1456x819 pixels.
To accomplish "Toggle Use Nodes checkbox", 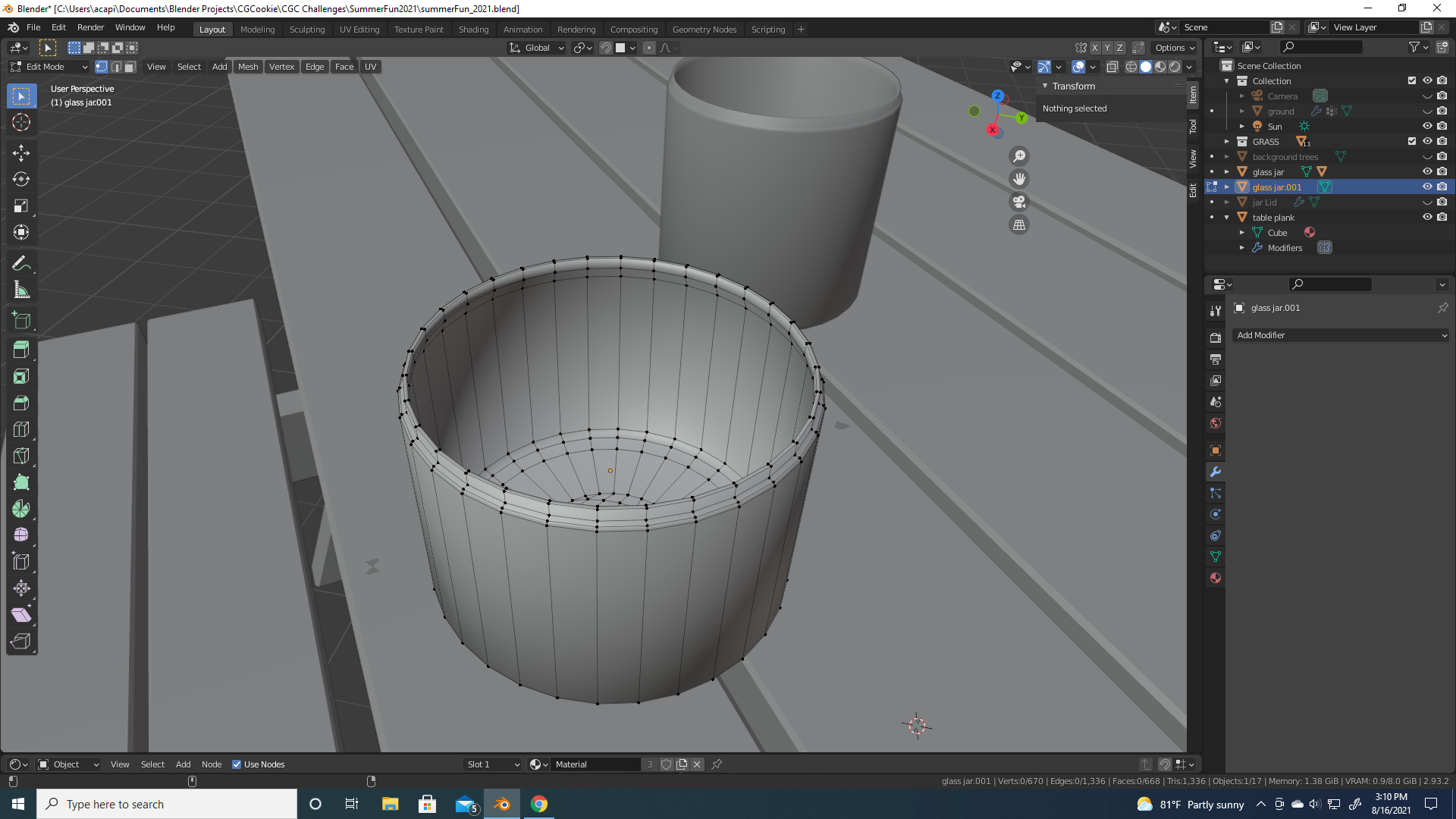I will 237,764.
